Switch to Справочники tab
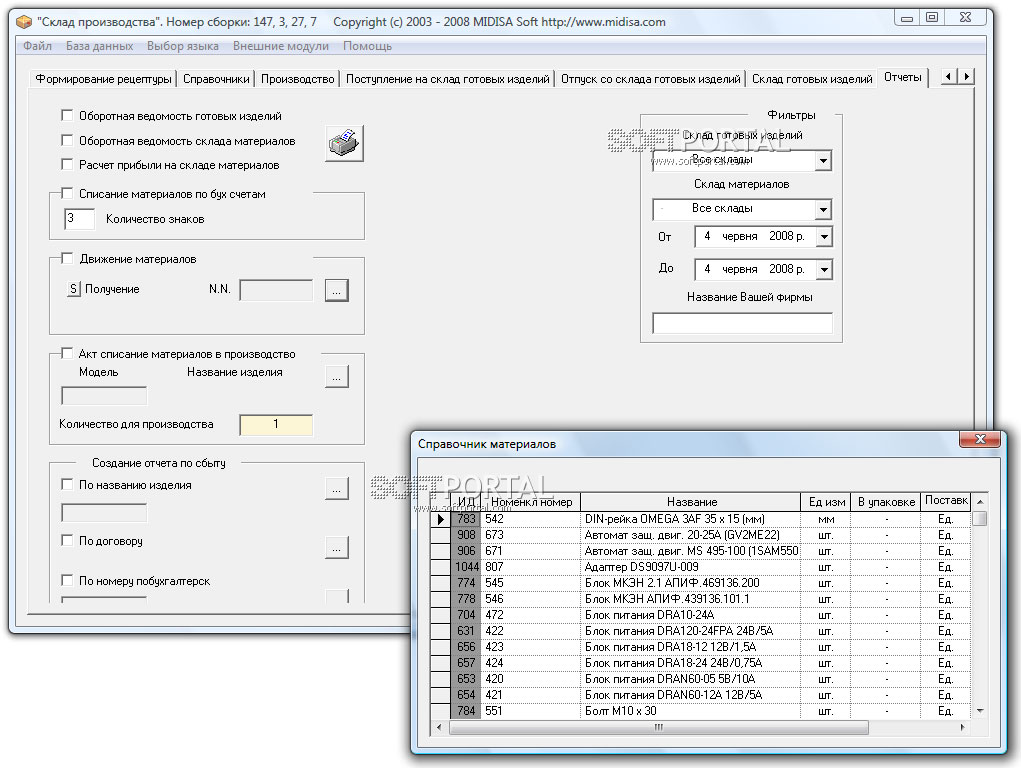 (x=216, y=79)
